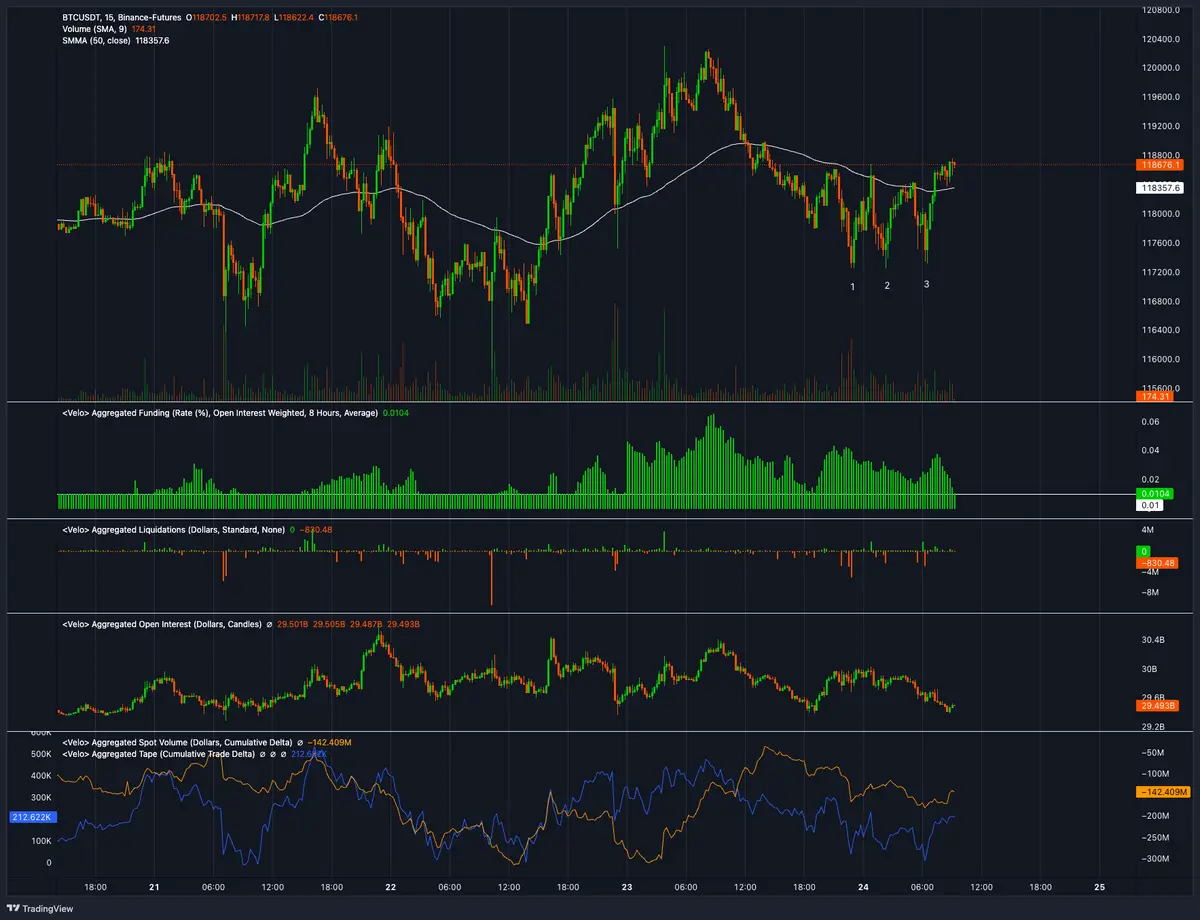
Task: Click the 4M liquidations axis value
Action: [1148, 529]
